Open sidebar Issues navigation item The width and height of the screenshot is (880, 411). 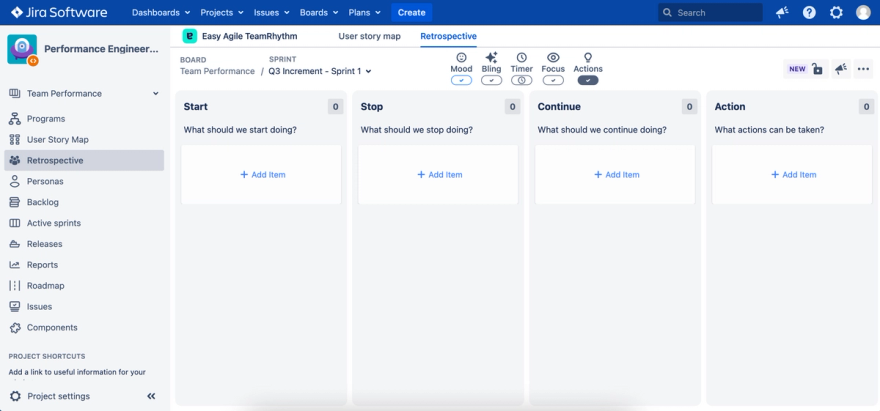pos(84,307)
